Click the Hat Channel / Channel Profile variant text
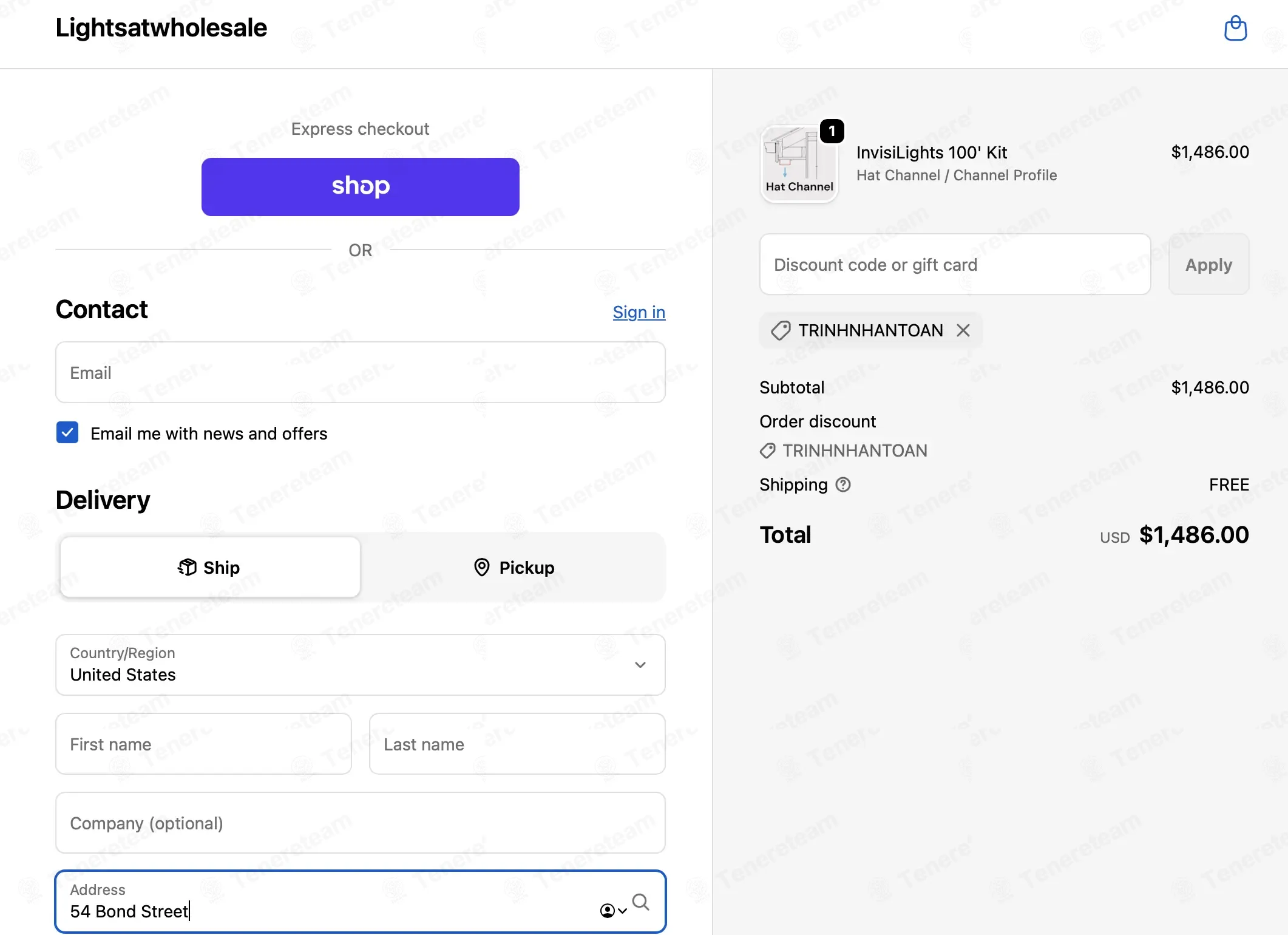 tap(957, 175)
